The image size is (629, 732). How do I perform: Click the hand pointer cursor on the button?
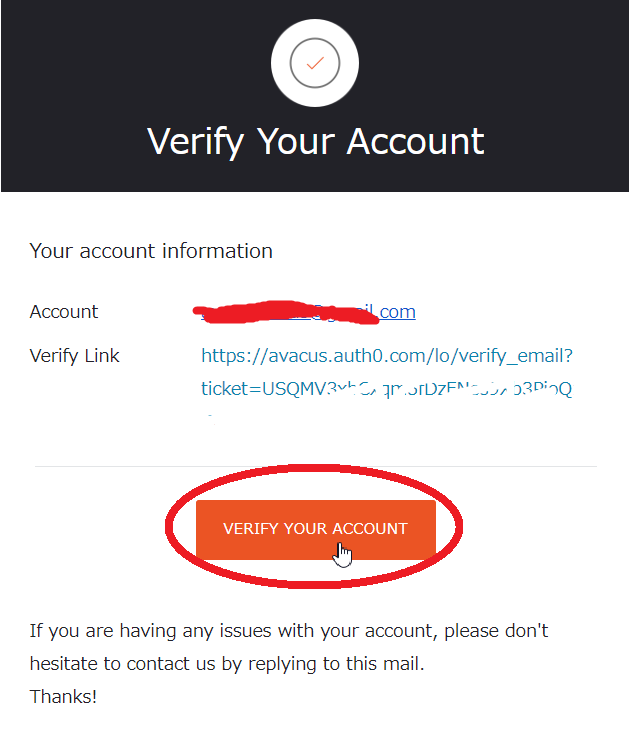click(x=343, y=553)
